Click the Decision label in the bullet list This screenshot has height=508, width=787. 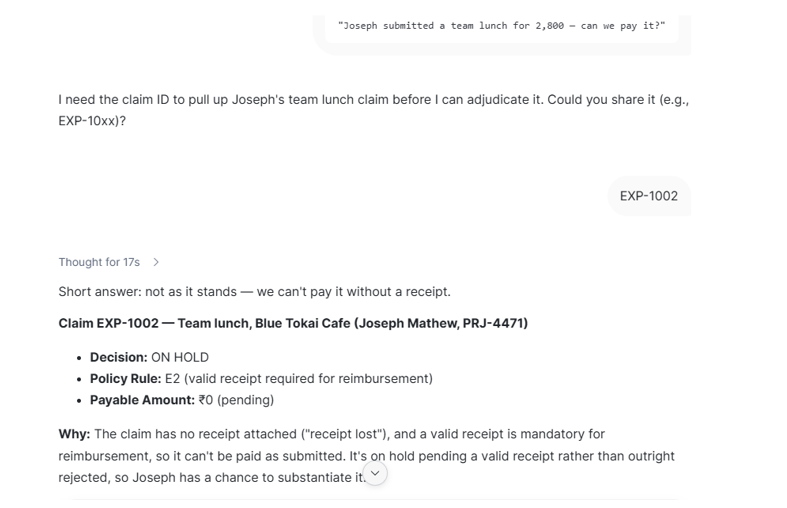118,357
